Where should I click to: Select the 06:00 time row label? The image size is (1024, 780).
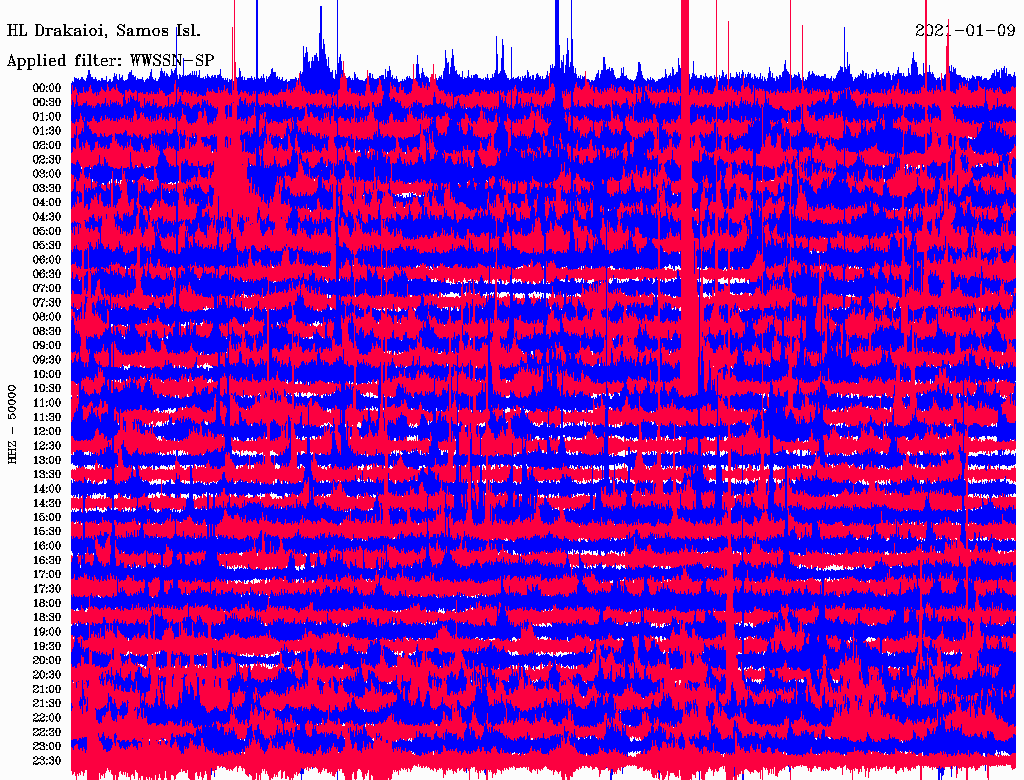(47, 260)
